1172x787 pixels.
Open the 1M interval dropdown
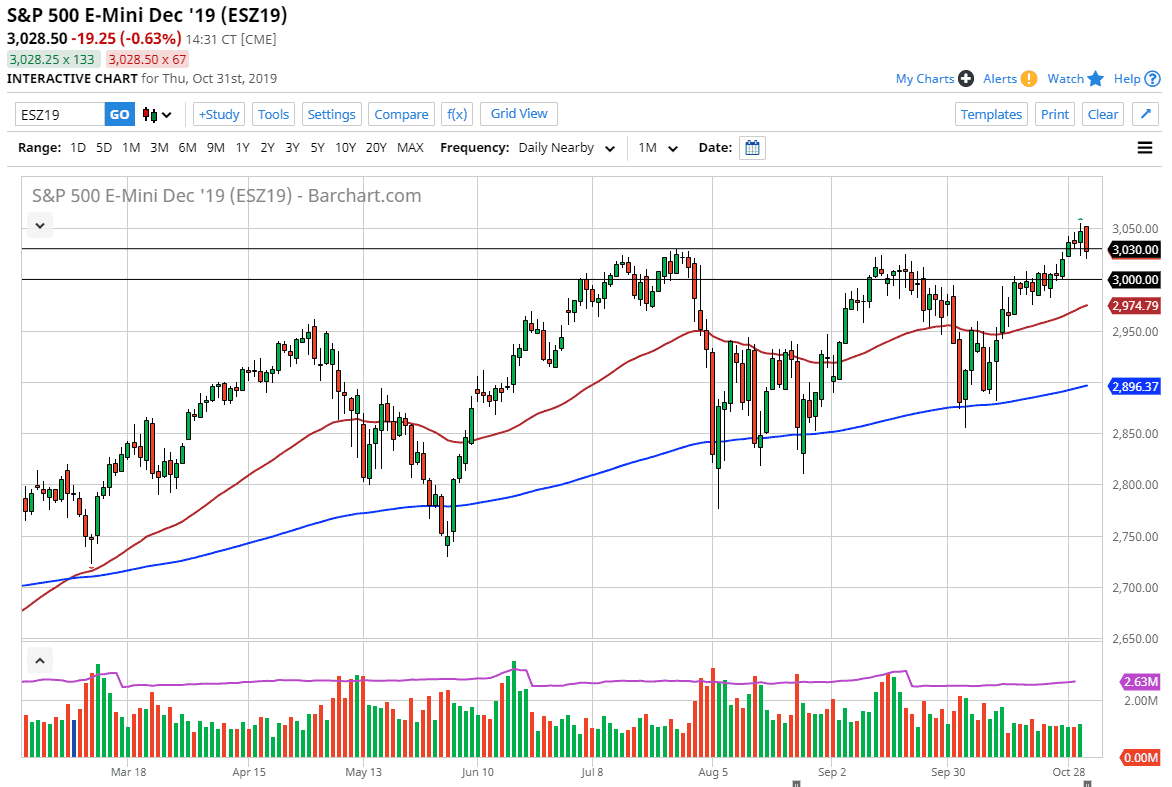pos(658,147)
